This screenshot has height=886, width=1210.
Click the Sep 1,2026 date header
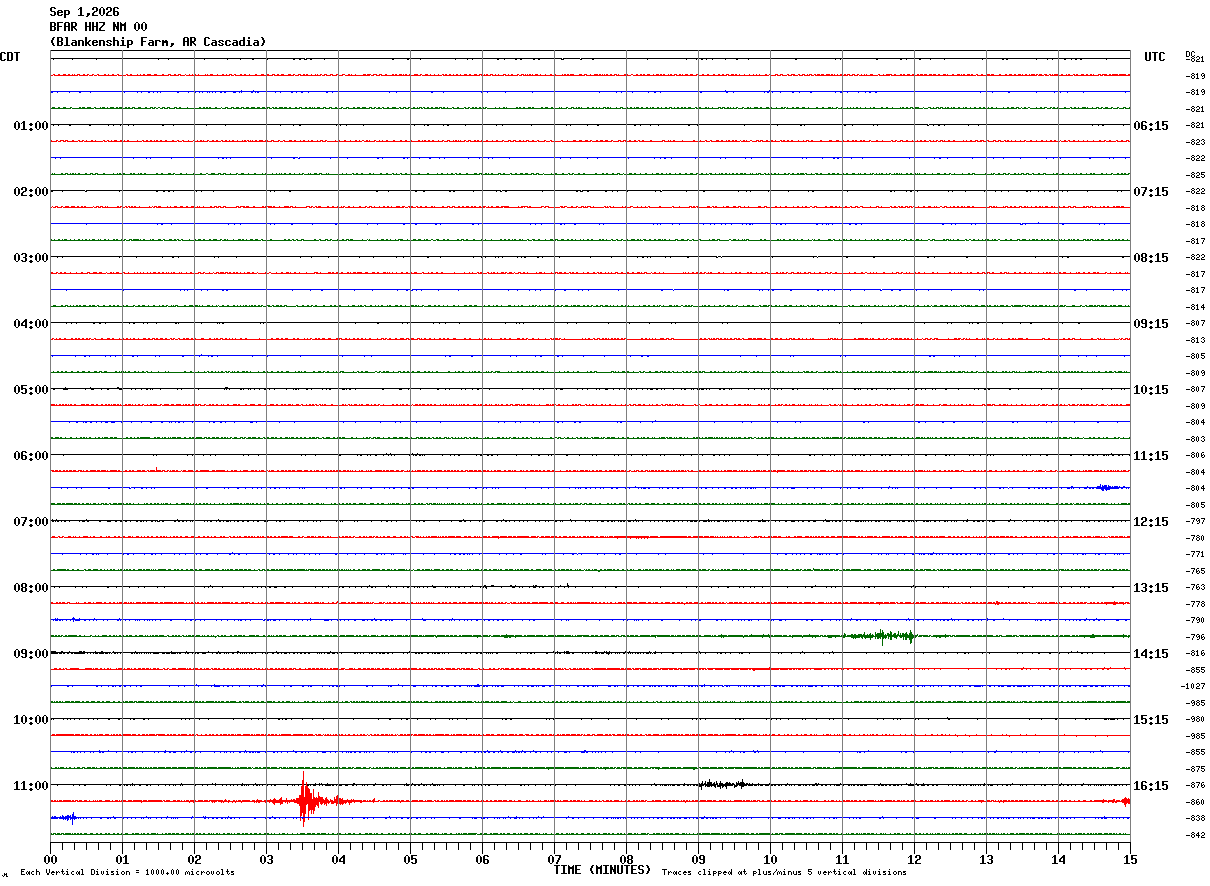coord(84,12)
